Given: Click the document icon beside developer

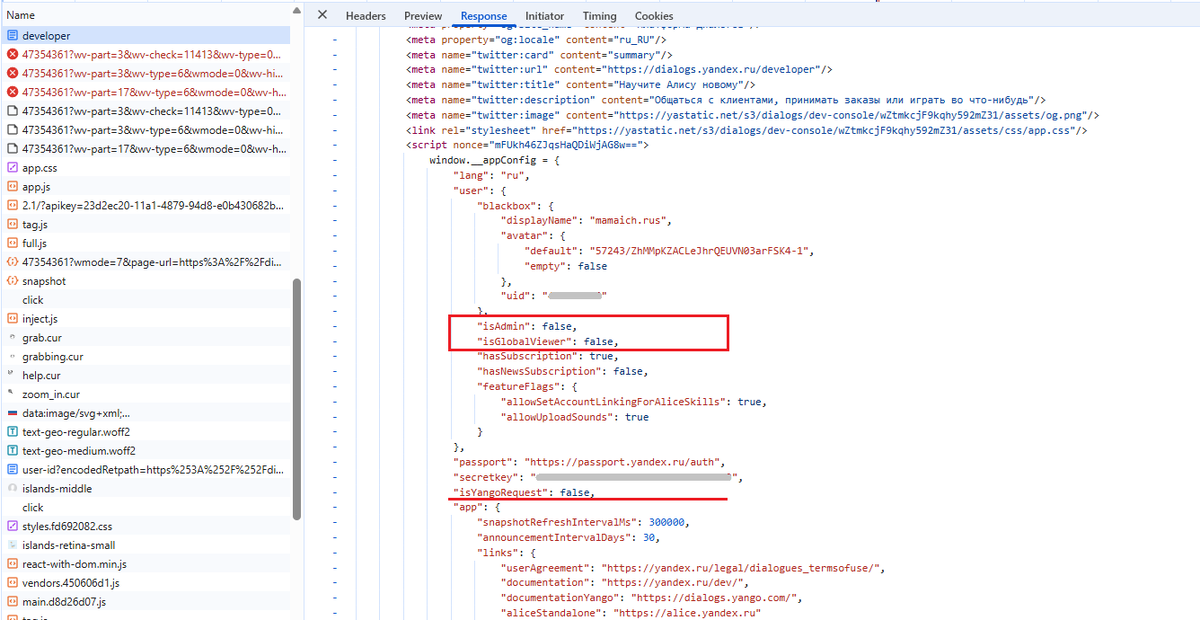Looking at the screenshot, I should tap(12, 36).
